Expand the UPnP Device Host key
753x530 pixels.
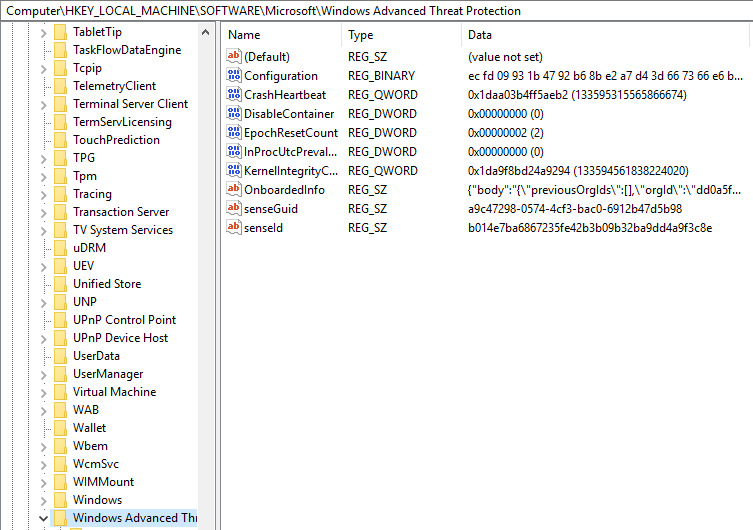click(x=43, y=338)
